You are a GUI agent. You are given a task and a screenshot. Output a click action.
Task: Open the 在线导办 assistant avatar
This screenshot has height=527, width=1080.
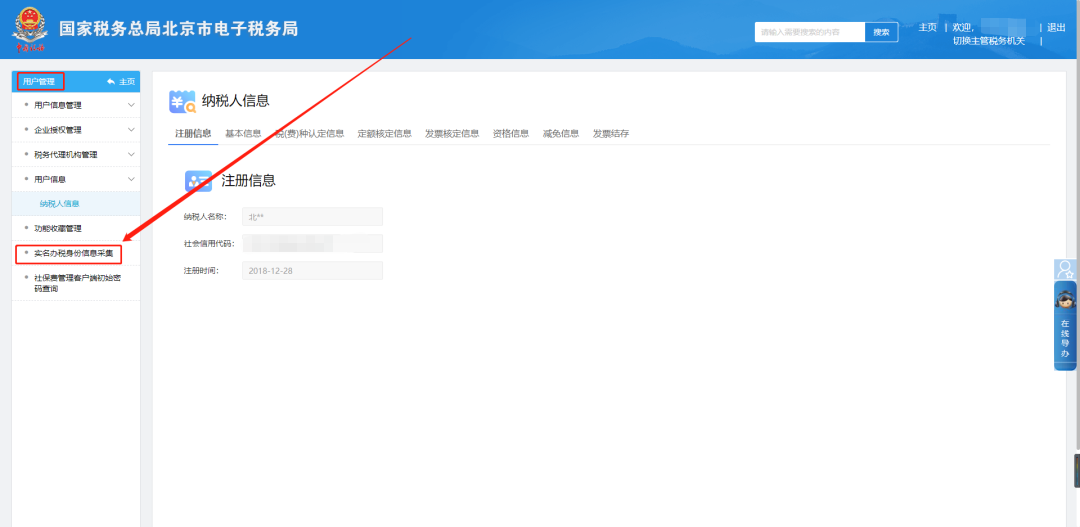pyautogui.click(x=1065, y=299)
